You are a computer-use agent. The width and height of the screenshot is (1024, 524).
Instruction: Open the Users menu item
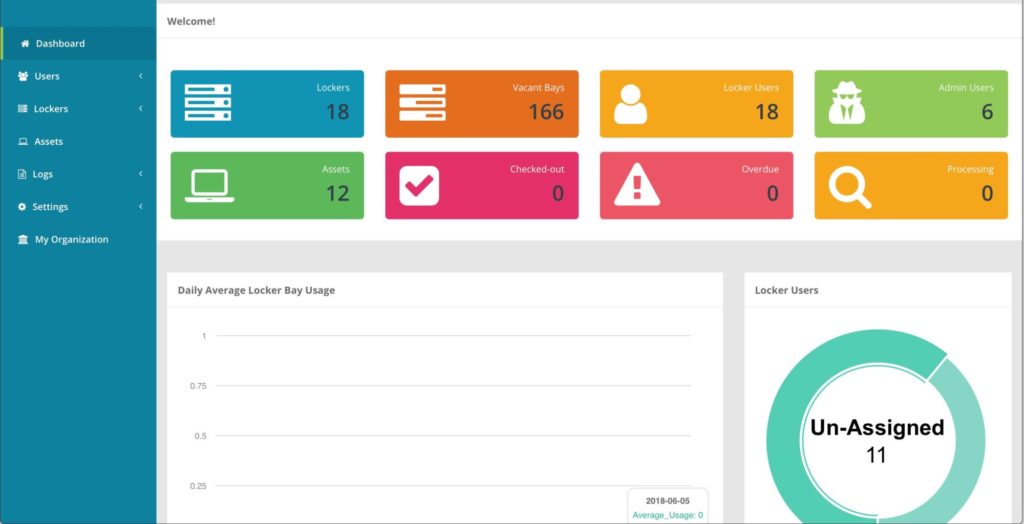(x=78, y=76)
